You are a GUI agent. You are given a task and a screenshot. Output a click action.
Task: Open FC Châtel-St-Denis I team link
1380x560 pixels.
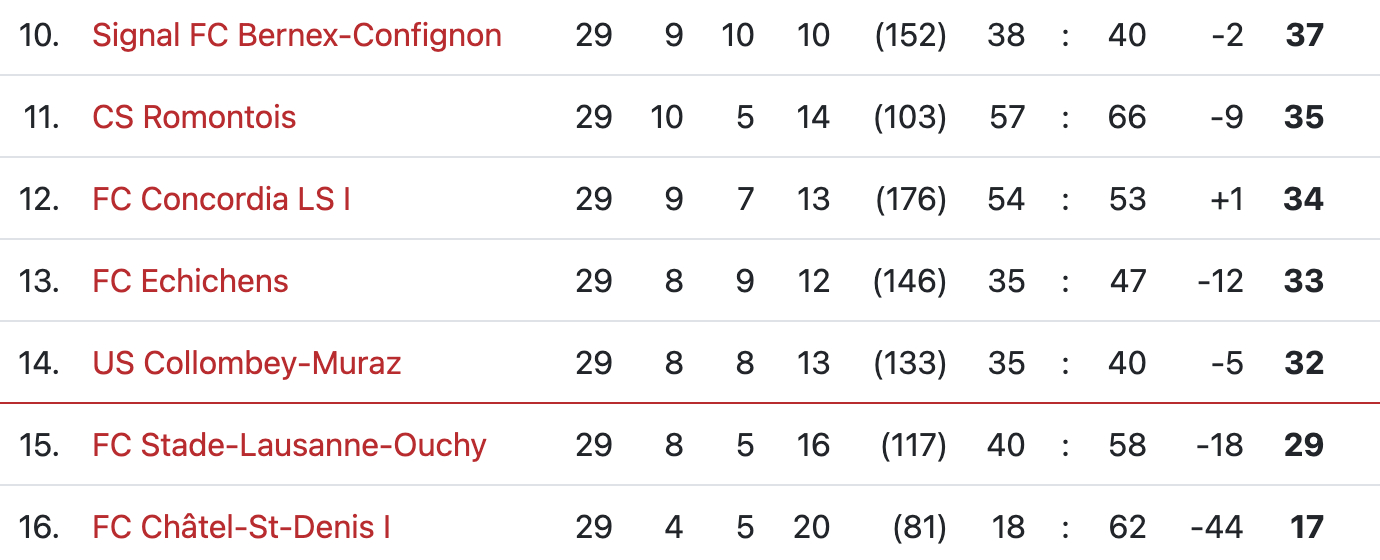(241, 527)
